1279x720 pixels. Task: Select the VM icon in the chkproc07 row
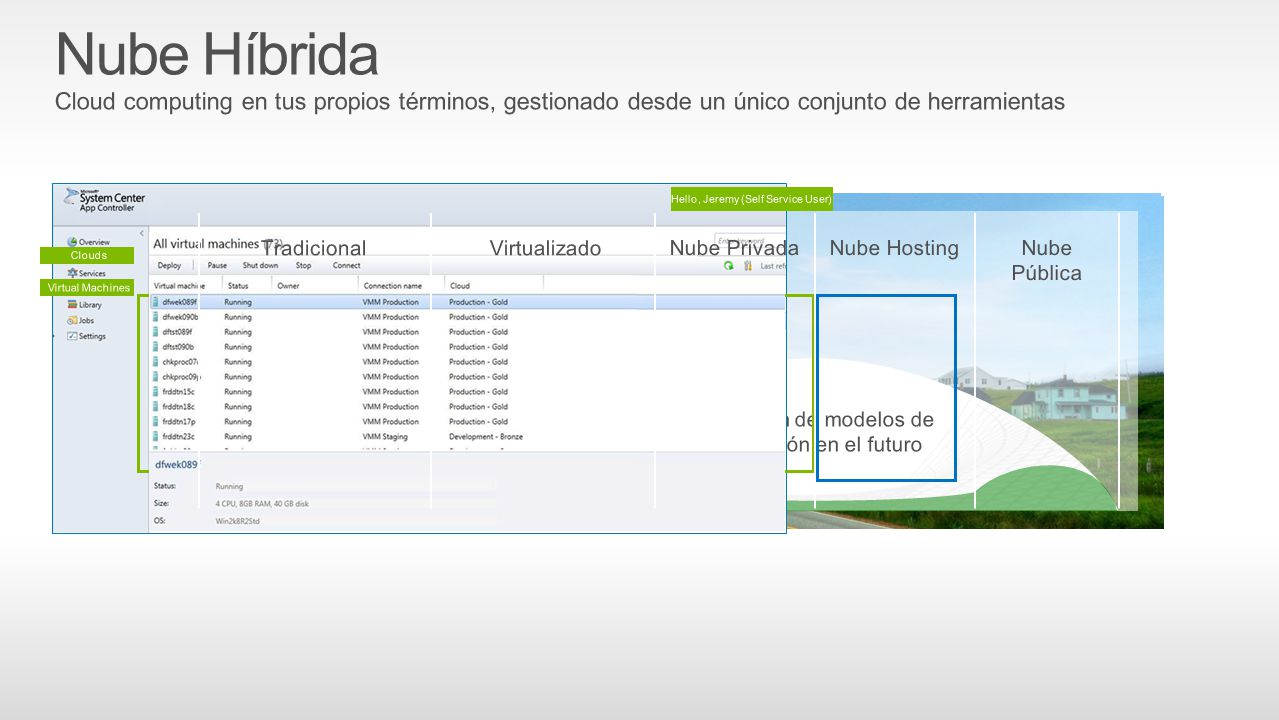[x=156, y=362]
